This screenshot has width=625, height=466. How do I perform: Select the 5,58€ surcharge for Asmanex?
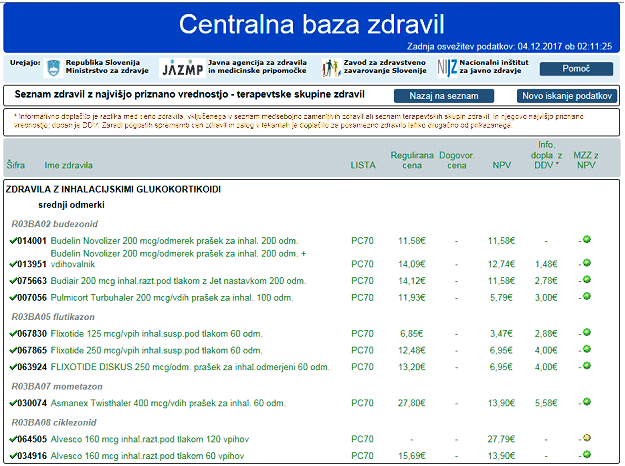click(x=546, y=403)
